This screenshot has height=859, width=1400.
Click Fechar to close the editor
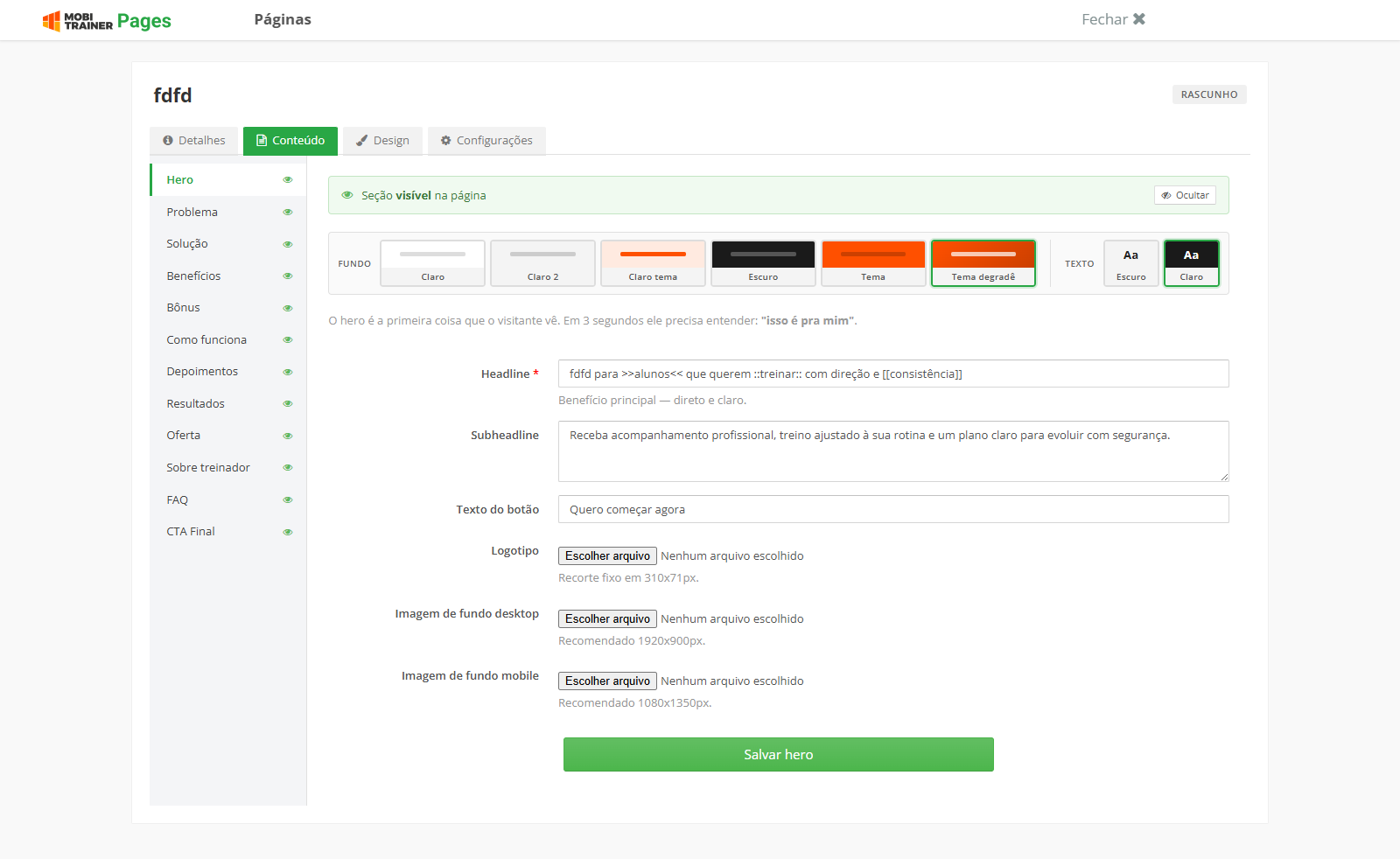(x=1113, y=19)
